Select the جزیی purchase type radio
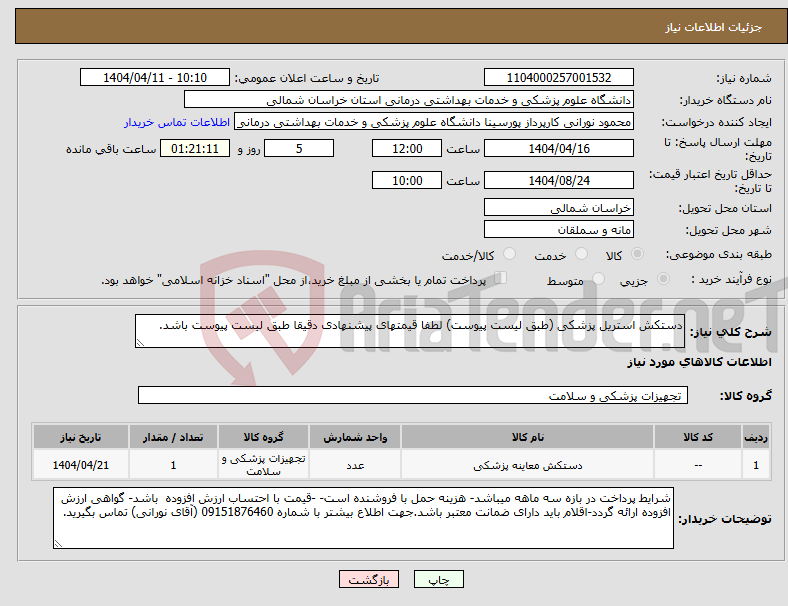This screenshot has width=788, height=606. pyautogui.click(x=663, y=279)
